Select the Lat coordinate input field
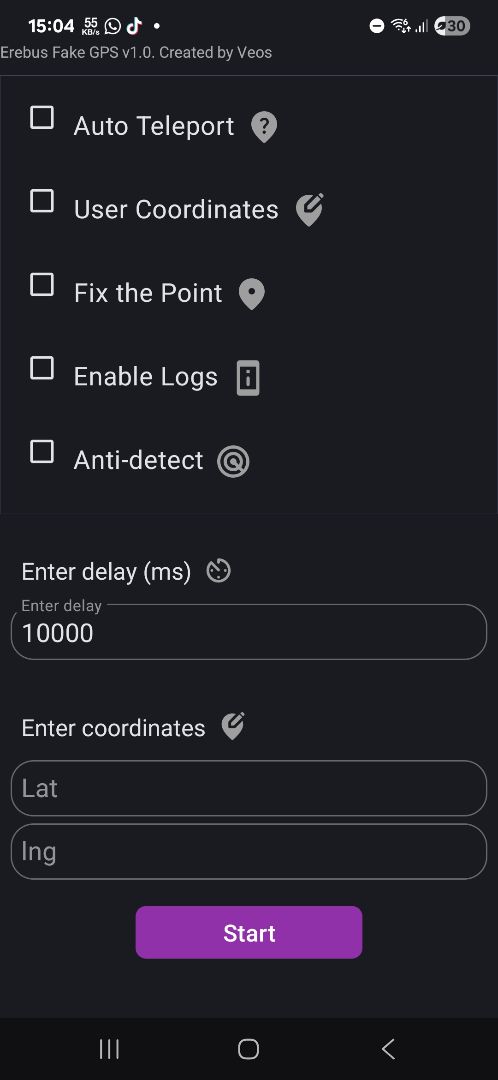The width and height of the screenshot is (498, 1080). pos(249,788)
